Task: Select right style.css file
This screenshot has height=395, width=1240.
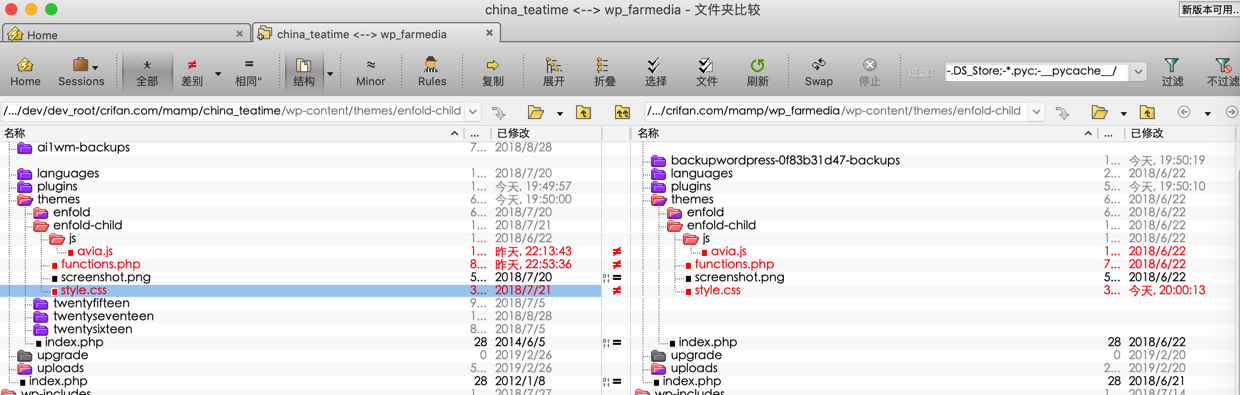Action: pyautogui.click(x=717, y=290)
